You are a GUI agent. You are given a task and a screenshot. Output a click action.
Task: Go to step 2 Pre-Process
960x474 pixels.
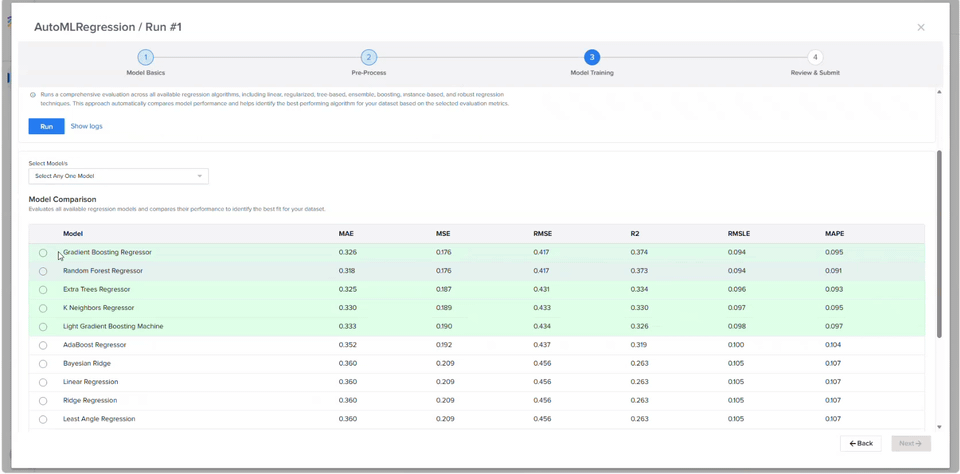pos(369,58)
